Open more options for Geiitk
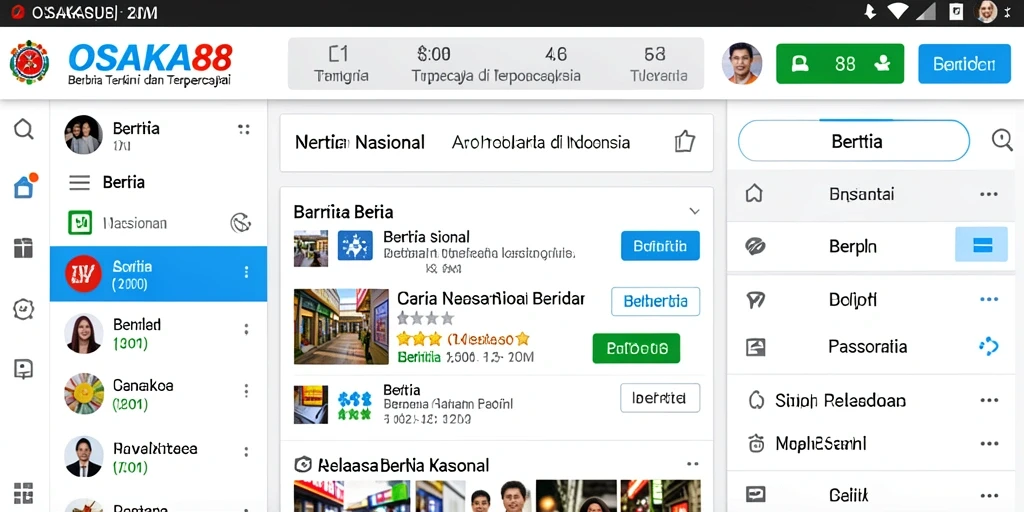This screenshot has height=512, width=1024. (989, 496)
